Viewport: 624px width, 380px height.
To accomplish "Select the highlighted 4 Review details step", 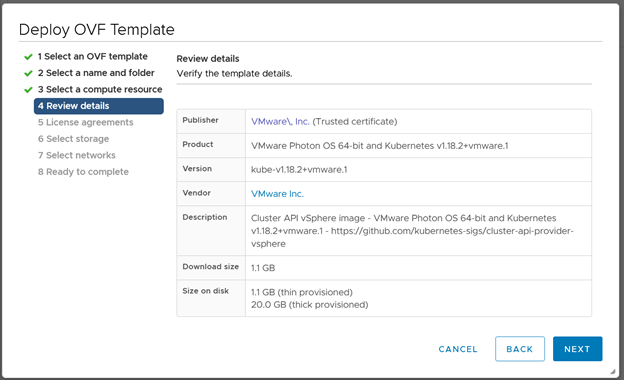I will (99, 106).
